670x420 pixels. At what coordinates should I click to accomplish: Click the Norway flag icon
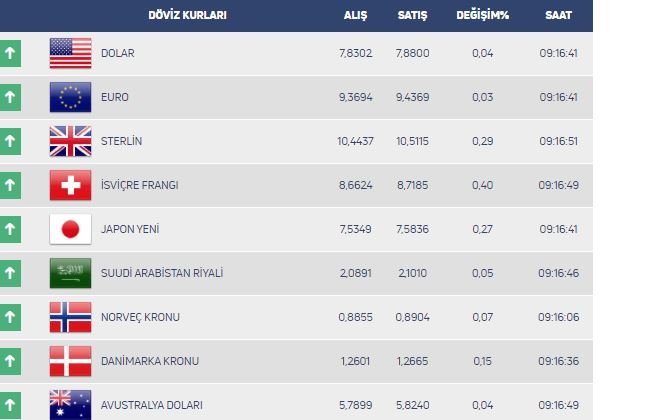point(70,317)
